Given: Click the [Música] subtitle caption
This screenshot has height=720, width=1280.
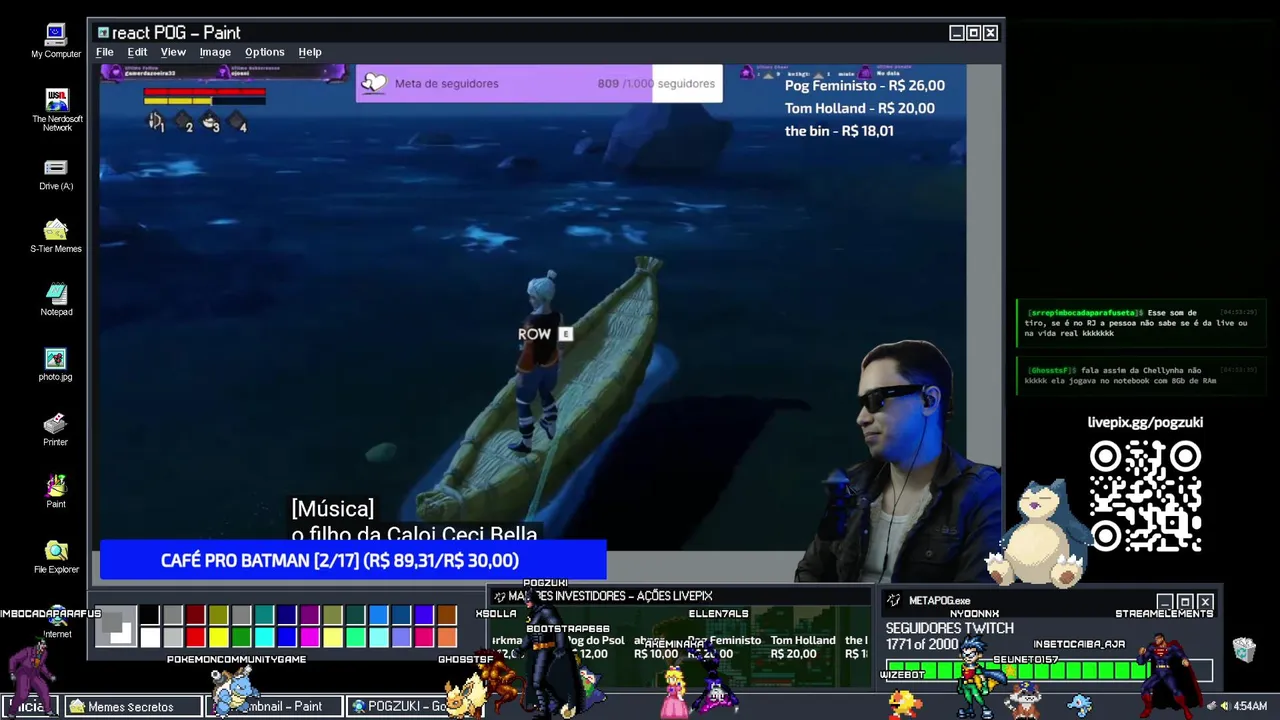Looking at the screenshot, I should pyautogui.click(x=333, y=509).
